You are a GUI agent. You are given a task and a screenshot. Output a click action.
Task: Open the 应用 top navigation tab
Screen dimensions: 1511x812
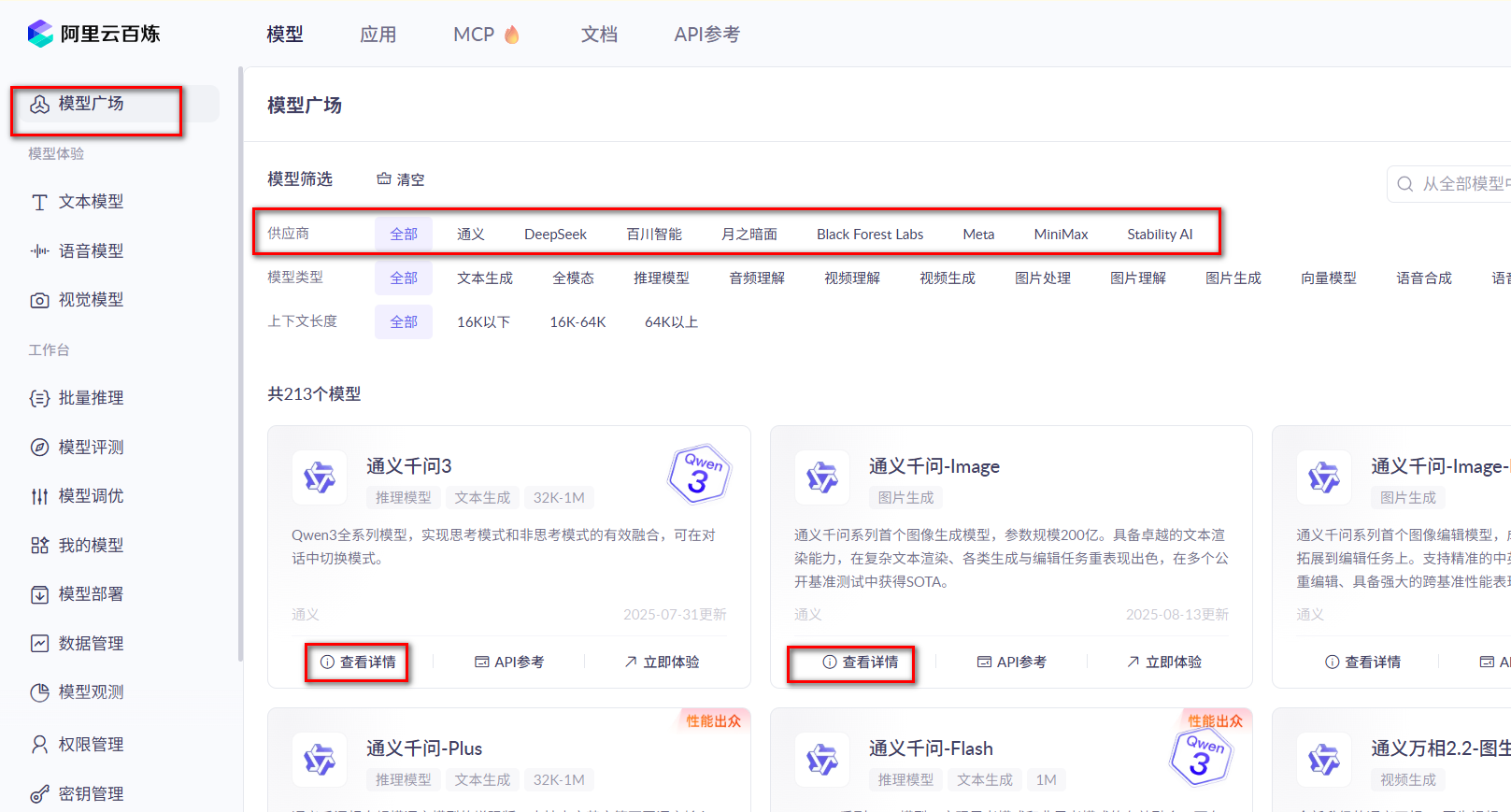pyautogui.click(x=378, y=35)
